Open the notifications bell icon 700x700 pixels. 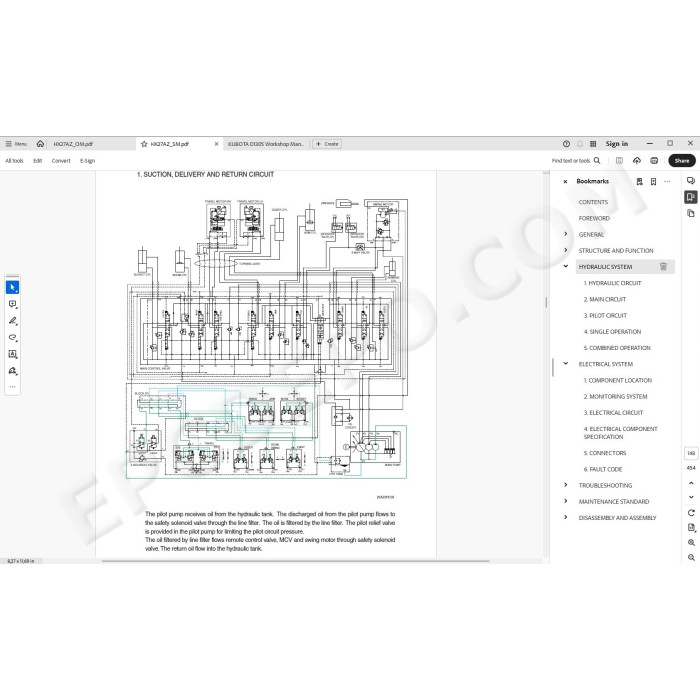tap(580, 144)
